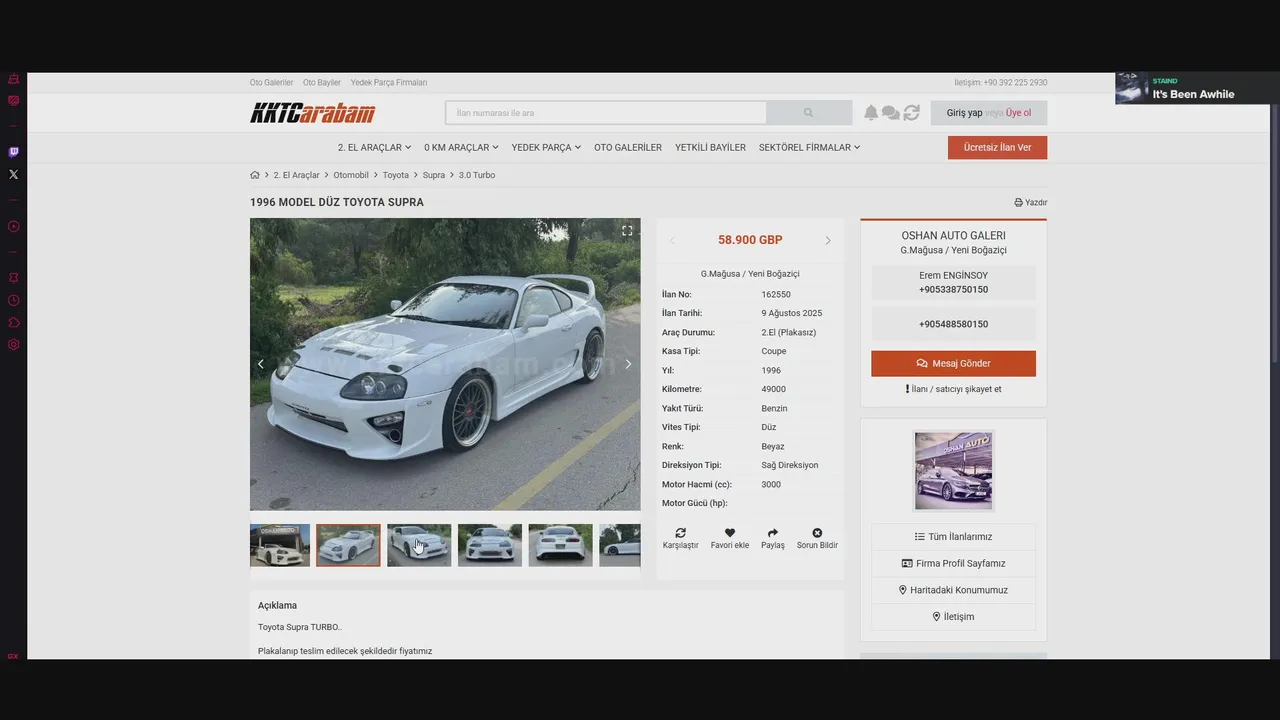Screen dimensions: 1280x720
Task: View the photo in fullscreen
Action: 627,230
